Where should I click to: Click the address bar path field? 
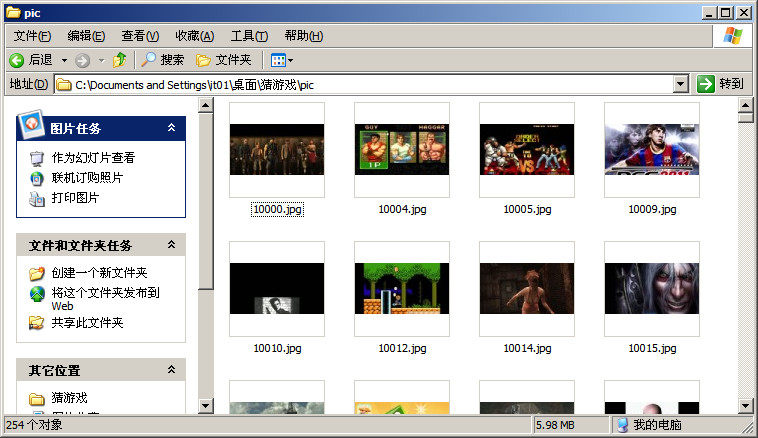pos(364,85)
